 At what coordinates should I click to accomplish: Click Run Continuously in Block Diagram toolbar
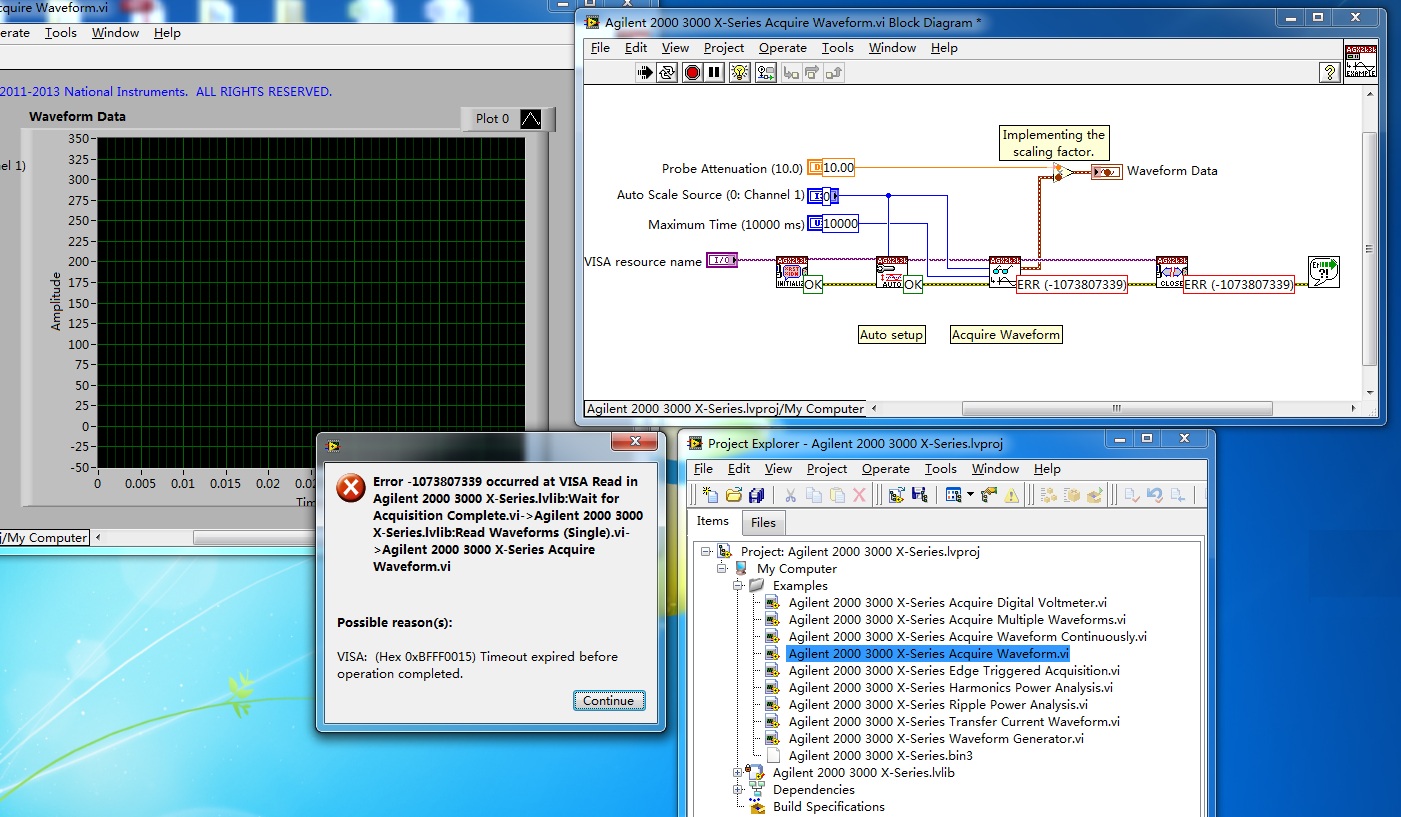tap(668, 72)
